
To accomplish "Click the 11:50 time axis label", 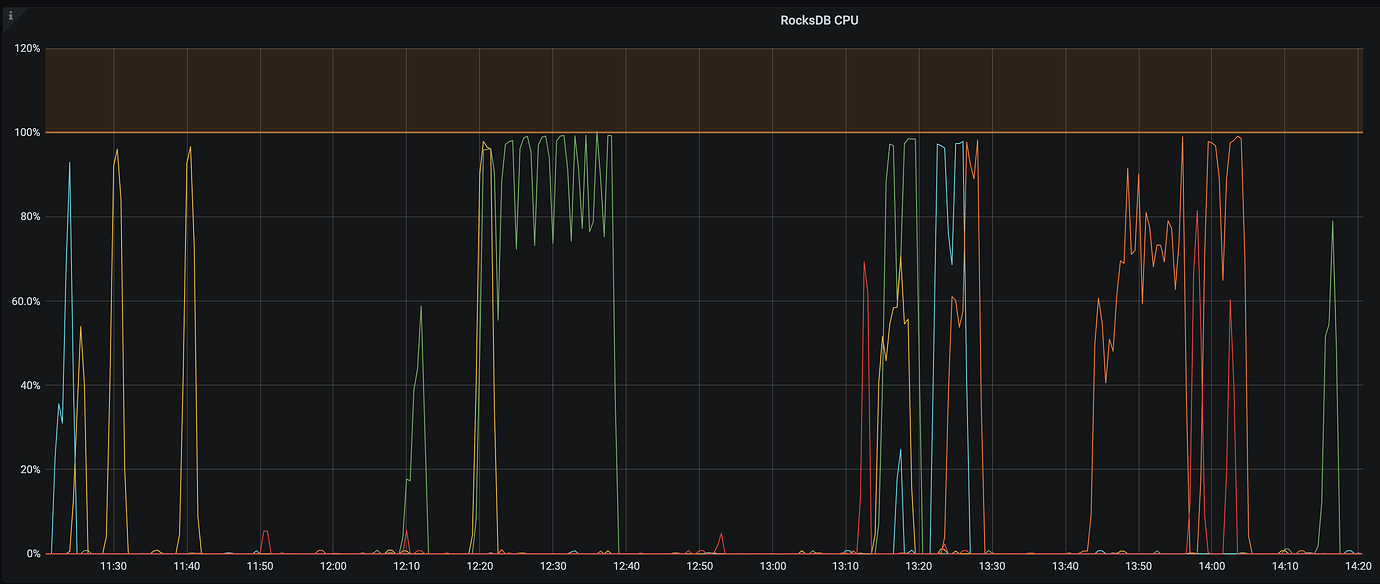I will pos(260,566).
